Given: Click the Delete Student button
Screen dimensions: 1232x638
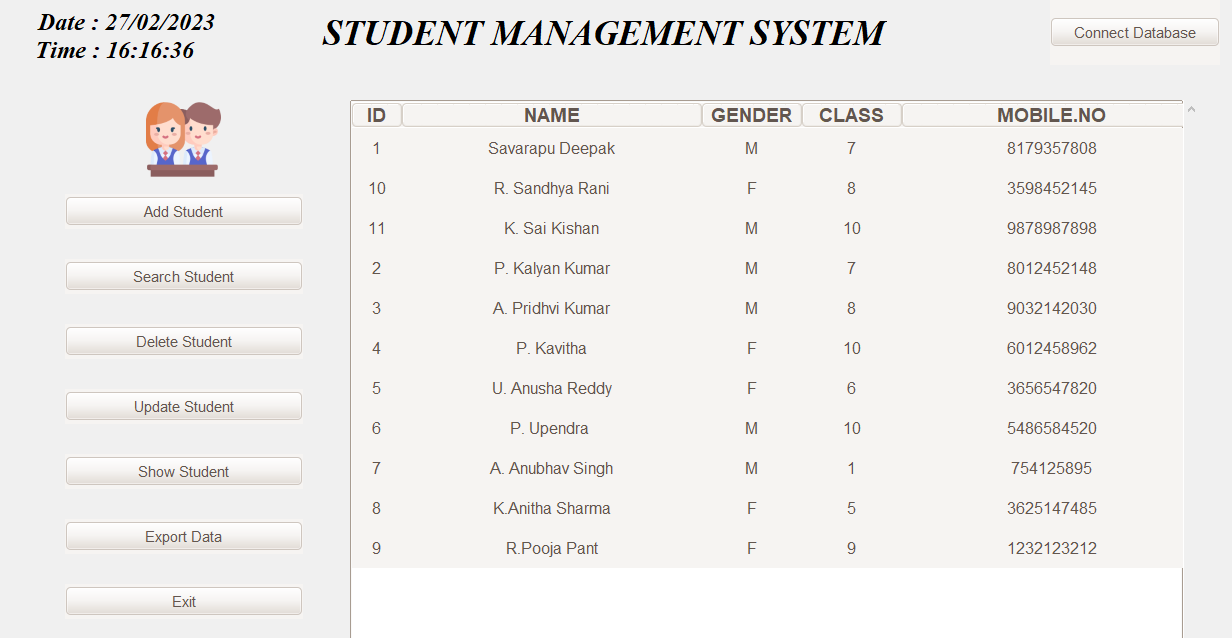Looking at the screenshot, I should [x=183, y=341].
